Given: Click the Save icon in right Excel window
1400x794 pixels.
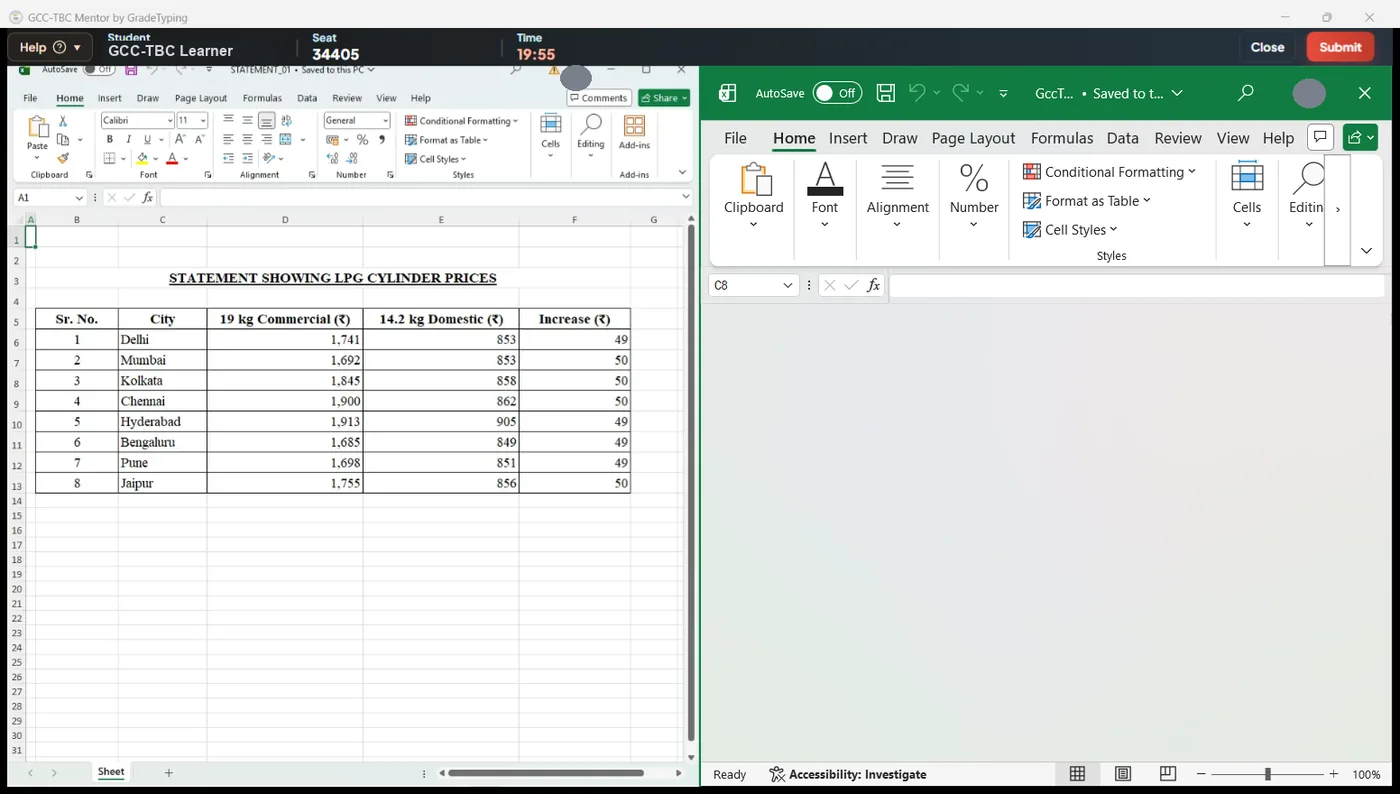Looking at the screenshot, I should pyautogui.click(x=885, y=93).
